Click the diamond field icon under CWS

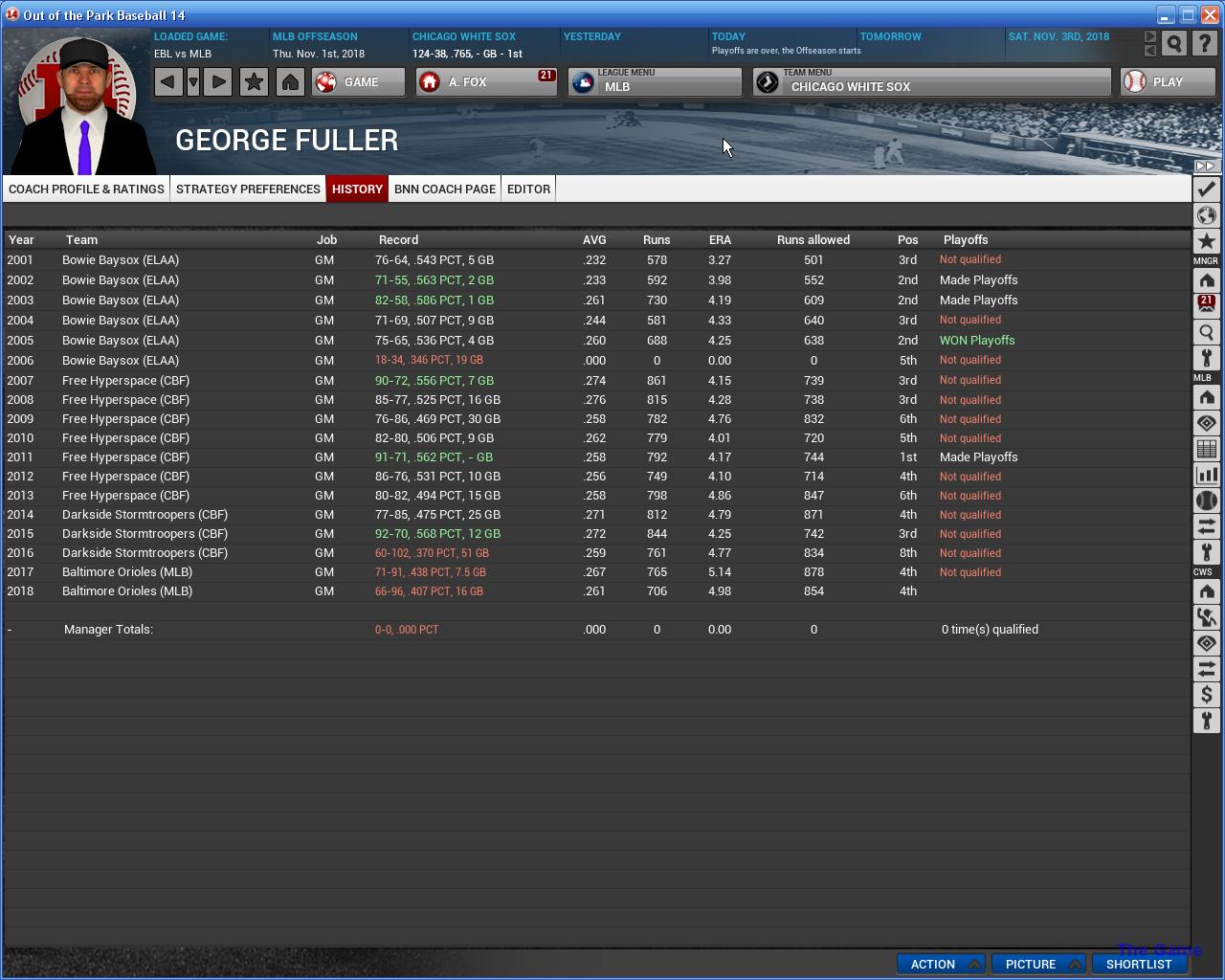[x=1206, y=643]
